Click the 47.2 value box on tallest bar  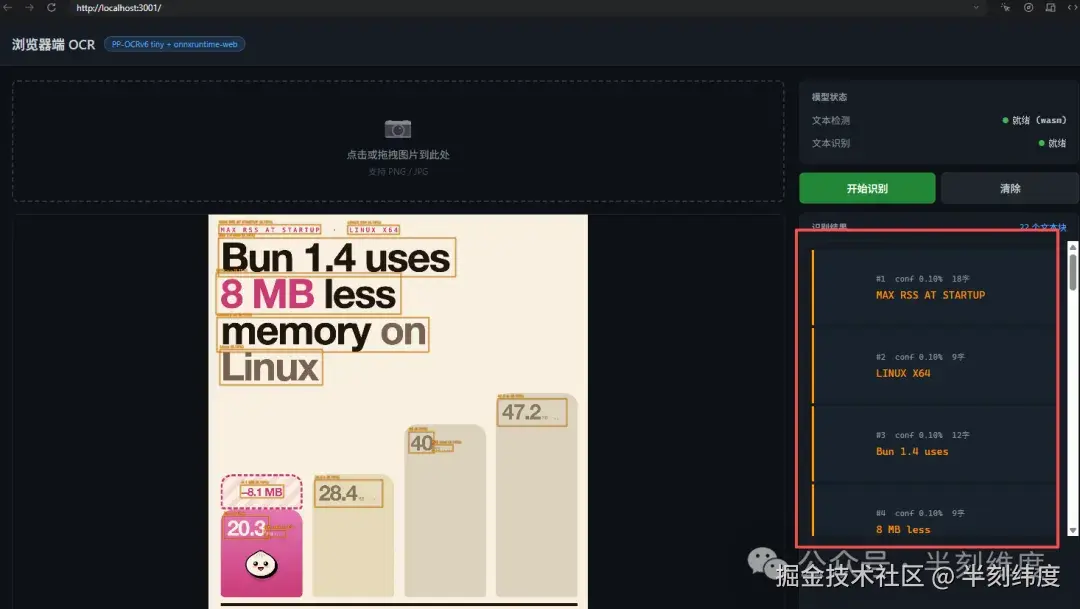click(532, 413)
